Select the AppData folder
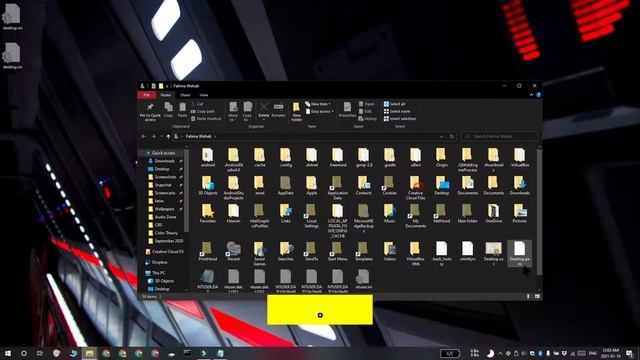This screenshot has width=640, height=360. point(285,185)
